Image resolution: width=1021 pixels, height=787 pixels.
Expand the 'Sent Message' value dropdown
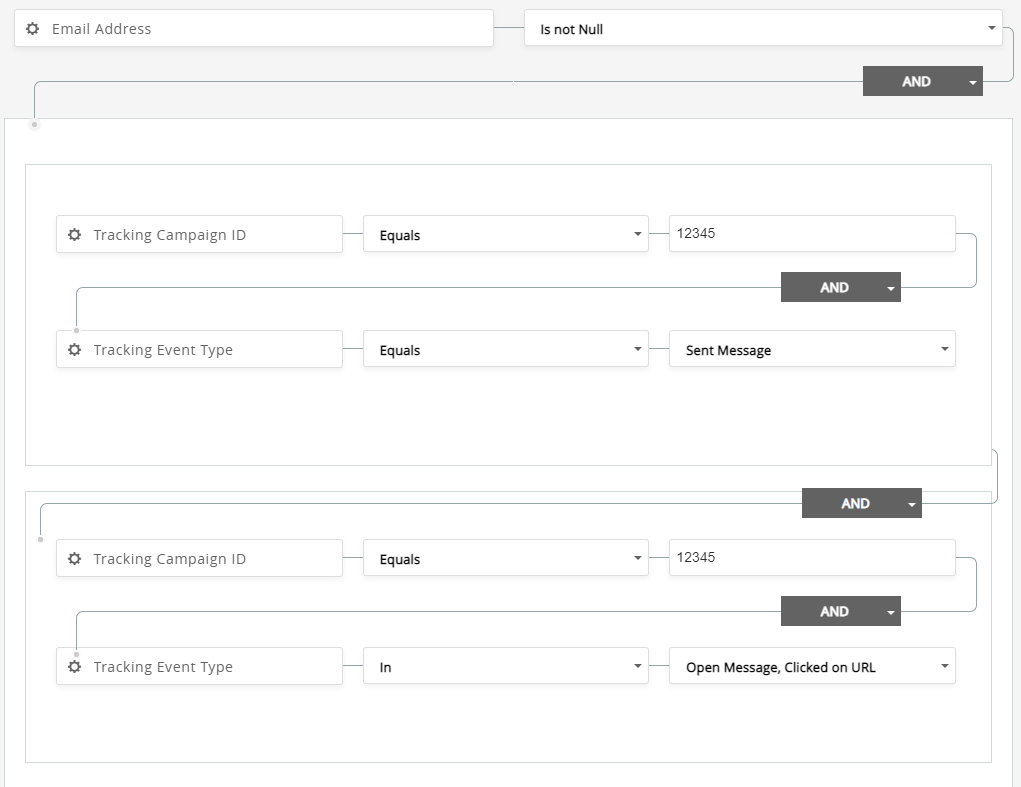(x=811, y=350)
